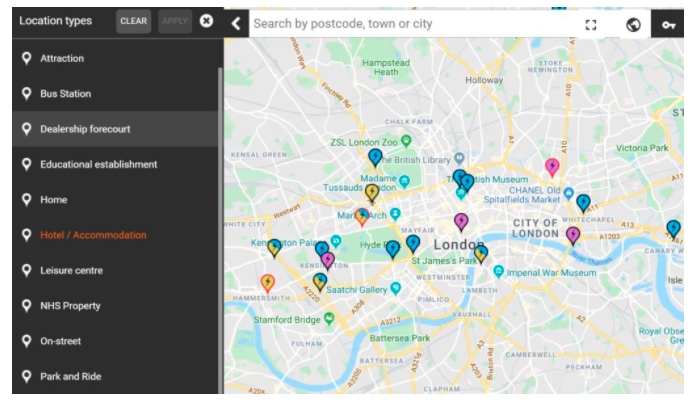Click pin icon next to Leisure centre
Viewport: 698px width, 411px height.
click(x=27, y=270)
